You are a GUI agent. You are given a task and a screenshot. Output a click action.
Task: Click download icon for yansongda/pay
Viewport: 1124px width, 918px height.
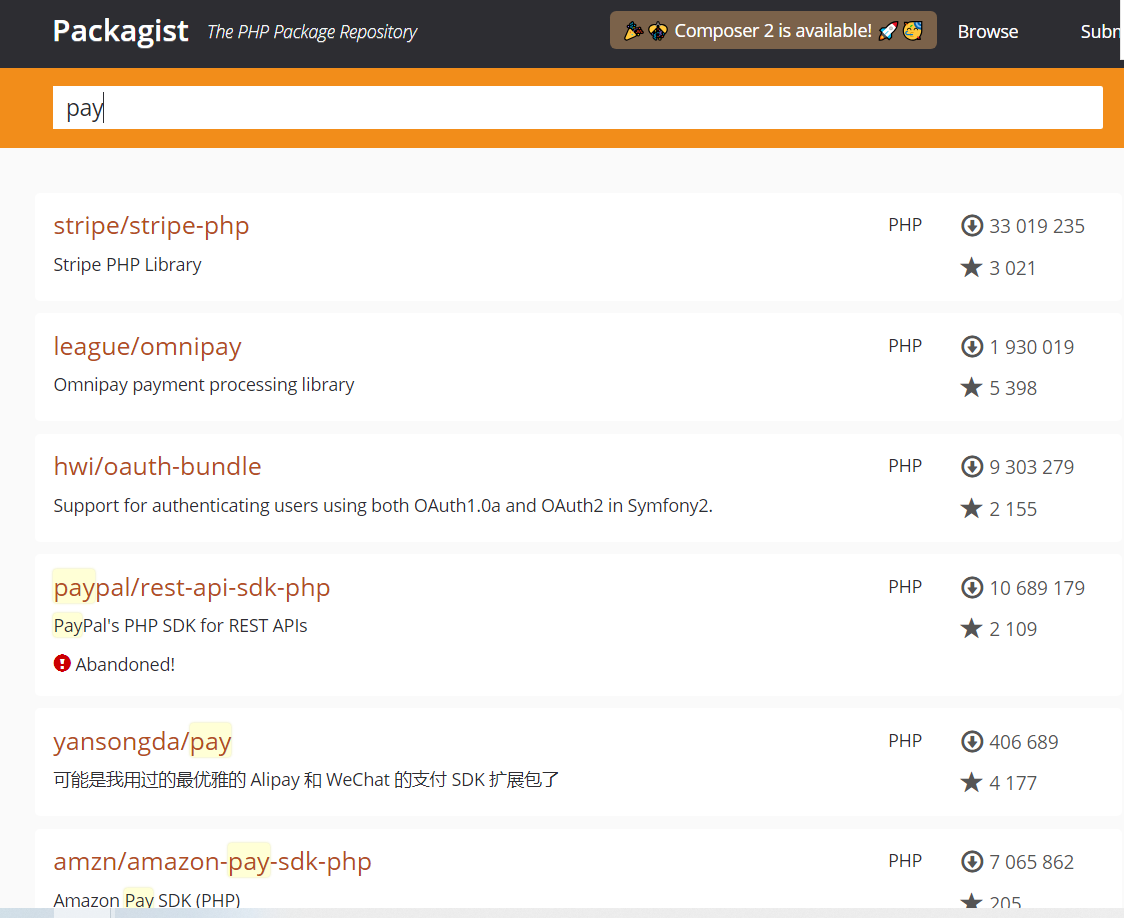click(x=971, y=742)
